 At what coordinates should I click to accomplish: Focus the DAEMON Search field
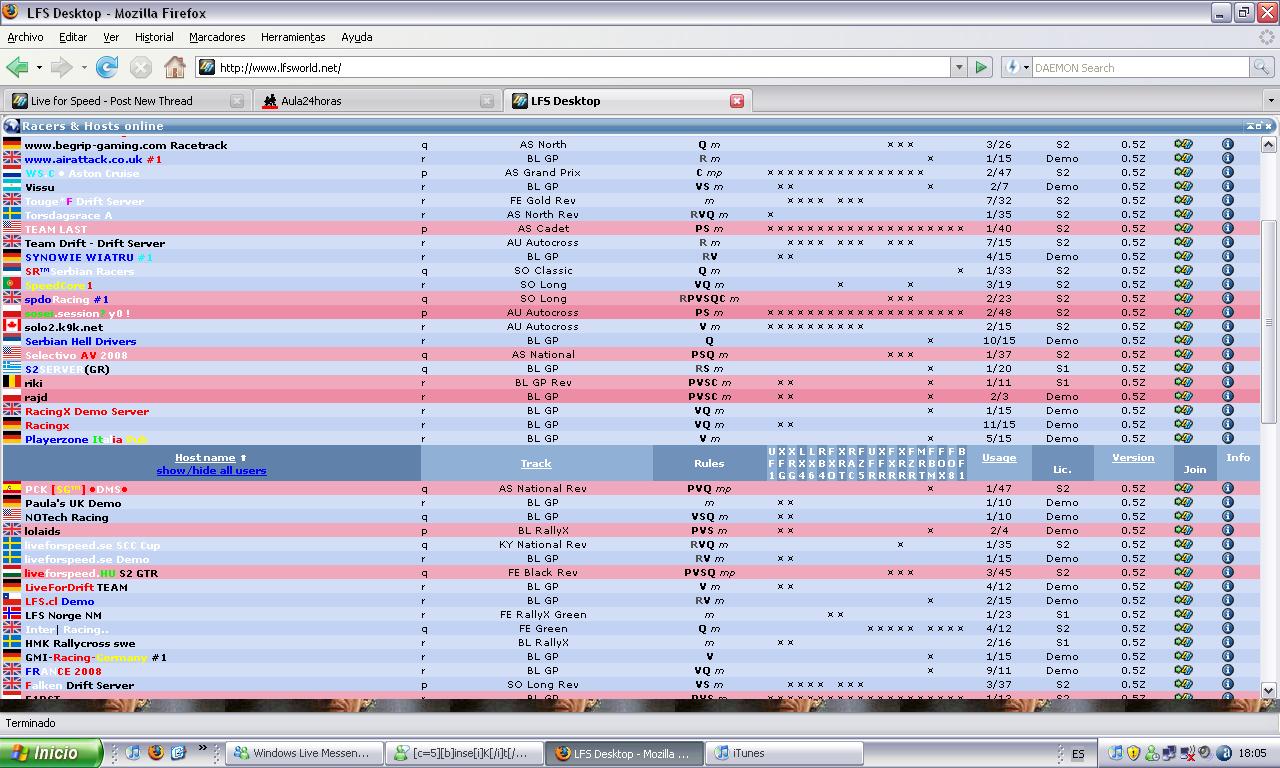click(1140, 67)
